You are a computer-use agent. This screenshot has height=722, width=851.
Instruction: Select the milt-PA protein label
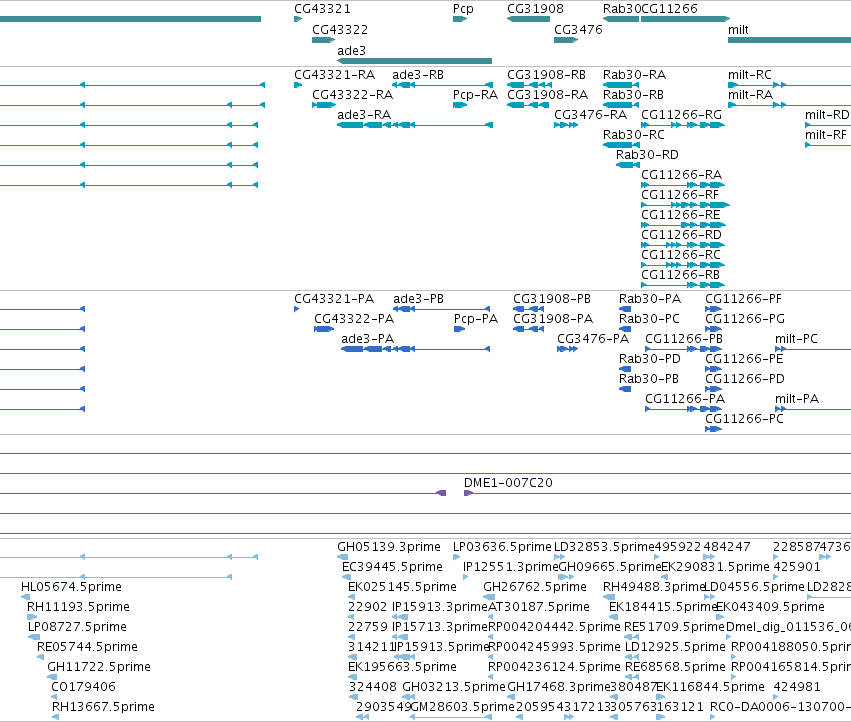click(797, 399)
